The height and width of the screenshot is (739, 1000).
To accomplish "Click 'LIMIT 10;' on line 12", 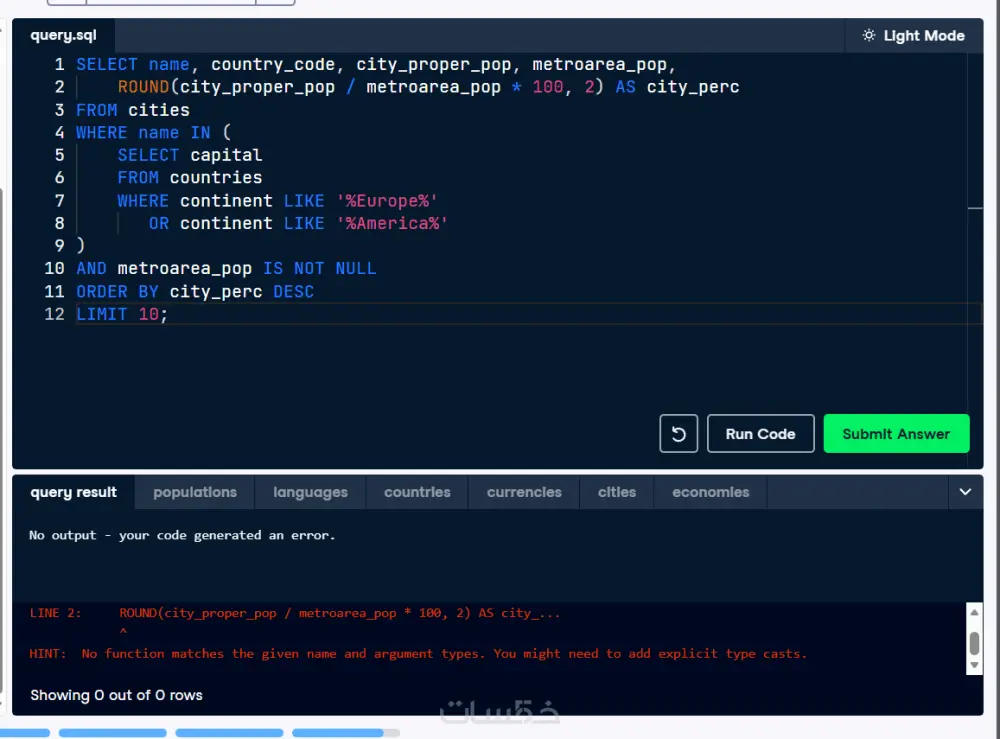I will pos(122,314).
